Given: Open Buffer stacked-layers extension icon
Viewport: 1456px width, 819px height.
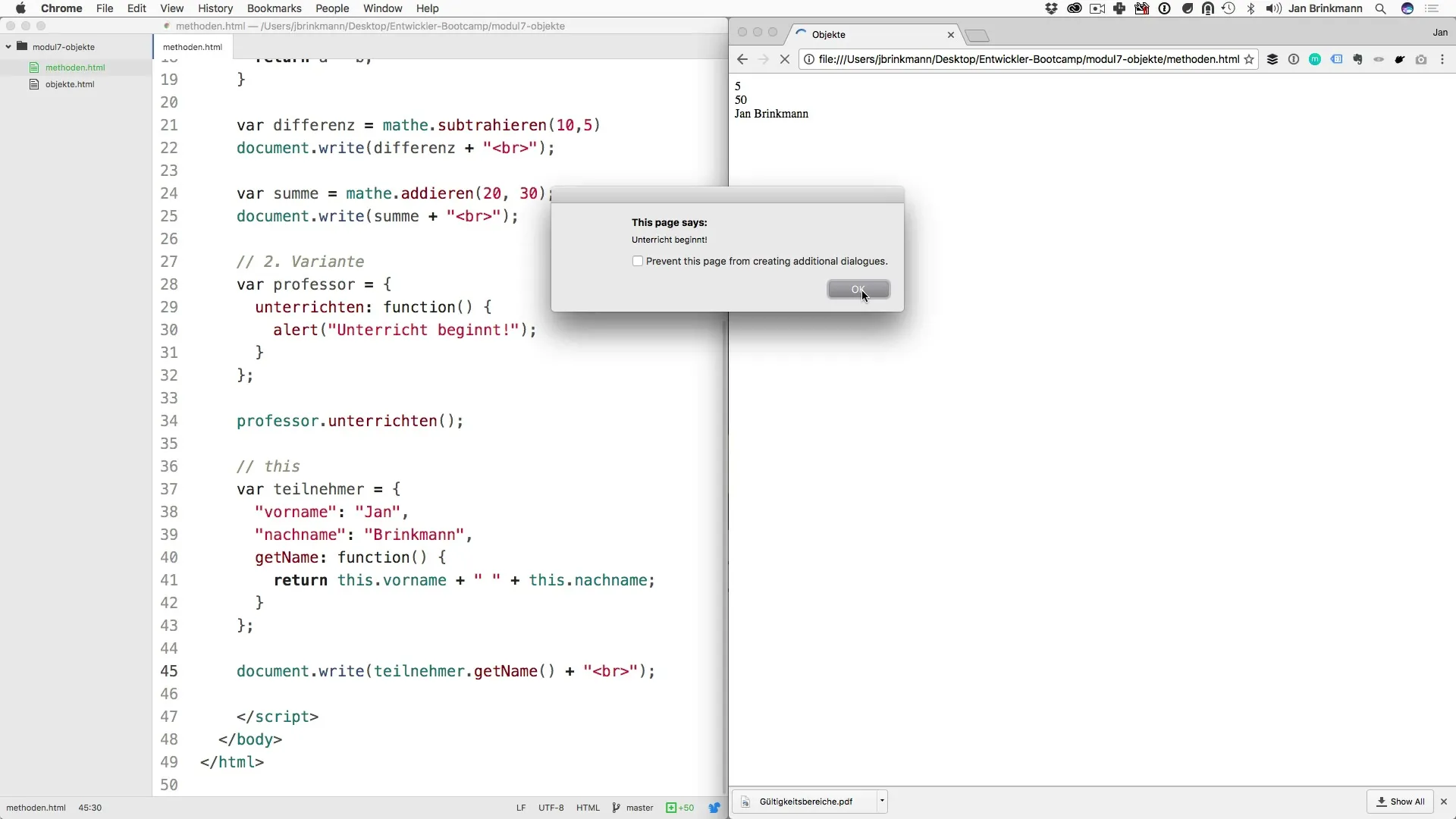Looking at the screenshot, I should pyautogui.click(x=1272, y=59).
